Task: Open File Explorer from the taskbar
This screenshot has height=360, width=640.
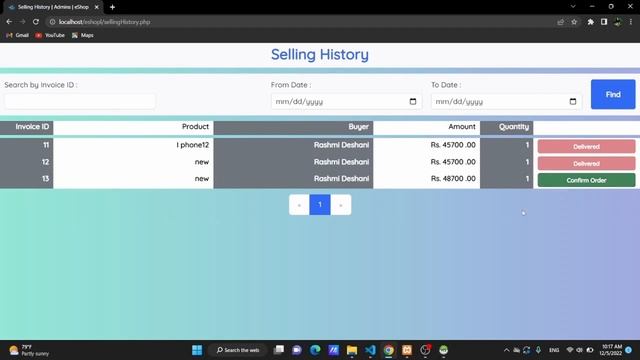Action: tap(352, 350)
